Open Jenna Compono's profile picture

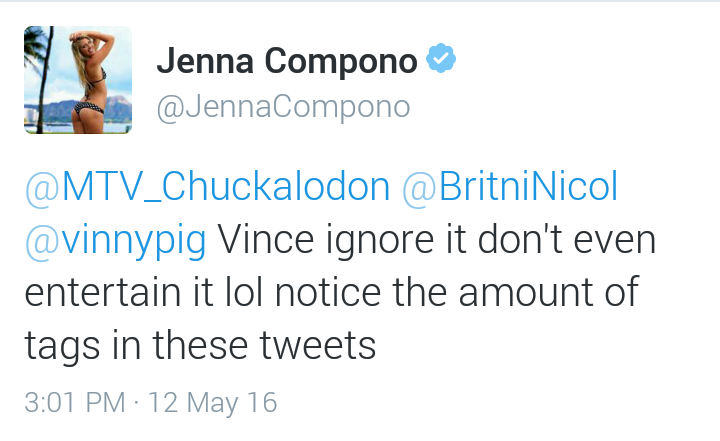pyautogui.click(x=78, y=80)
